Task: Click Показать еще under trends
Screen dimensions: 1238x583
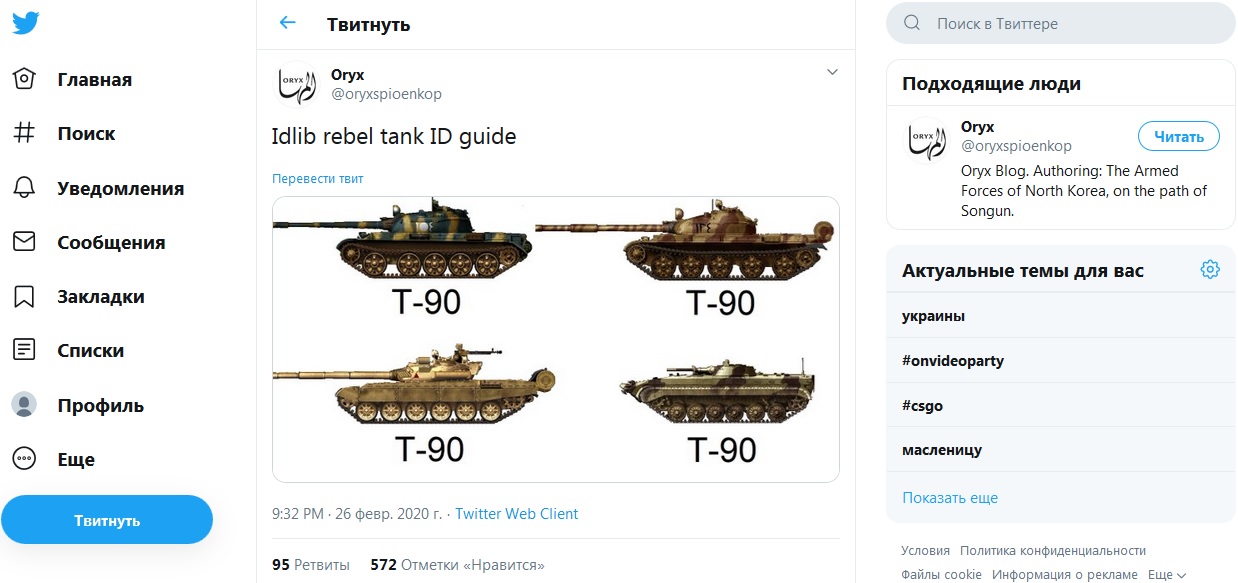Action: pyautogui.click(x=949, y=497)
